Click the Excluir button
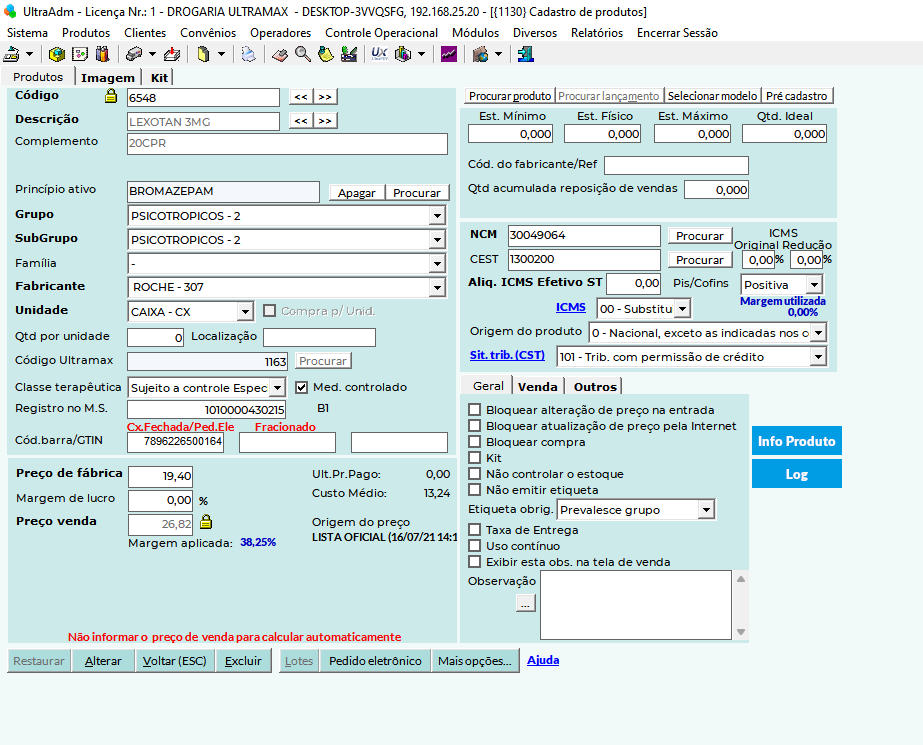Viewport: 923px width, 745px height. (x=243, y=661)
